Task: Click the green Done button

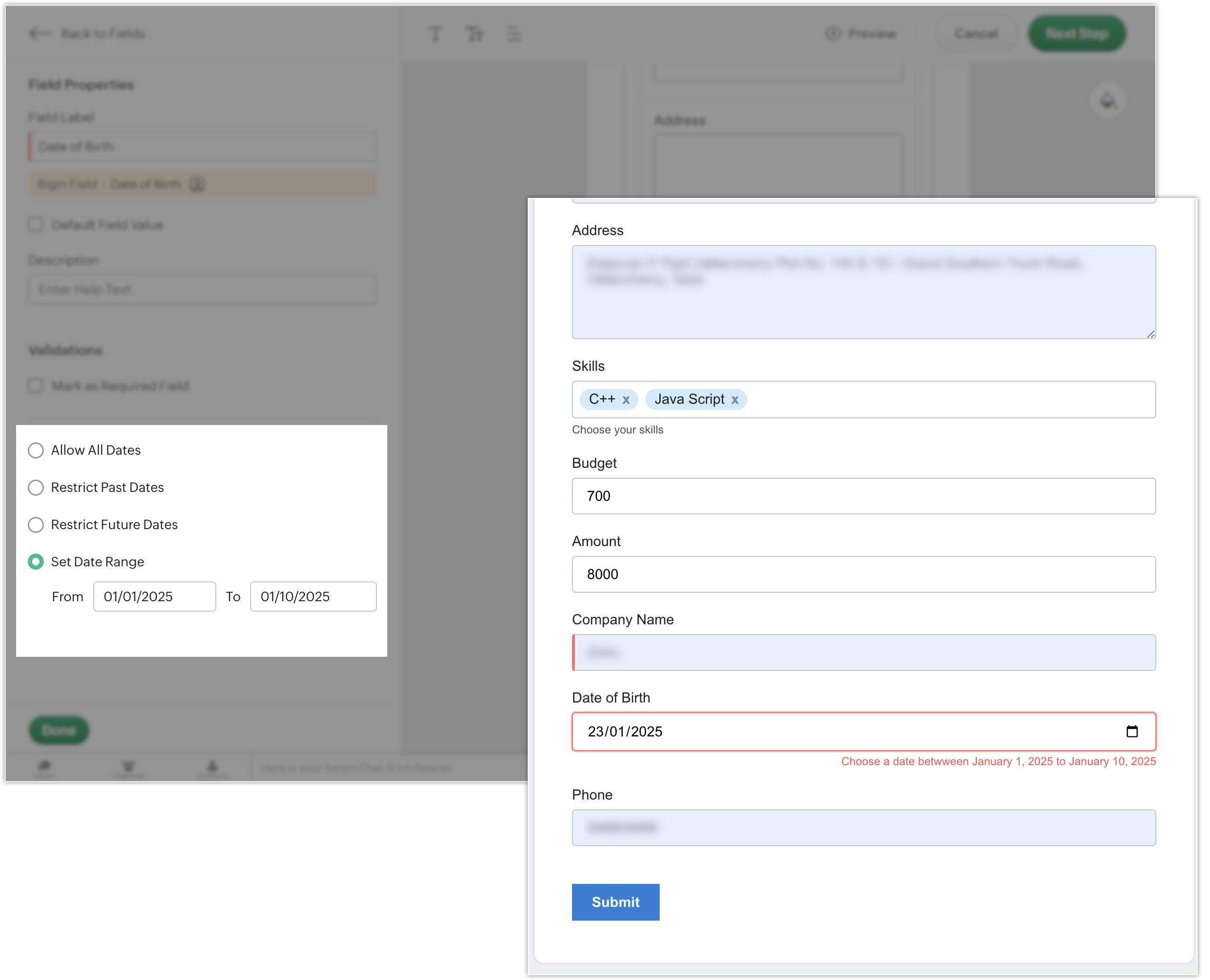Action: 59,731
